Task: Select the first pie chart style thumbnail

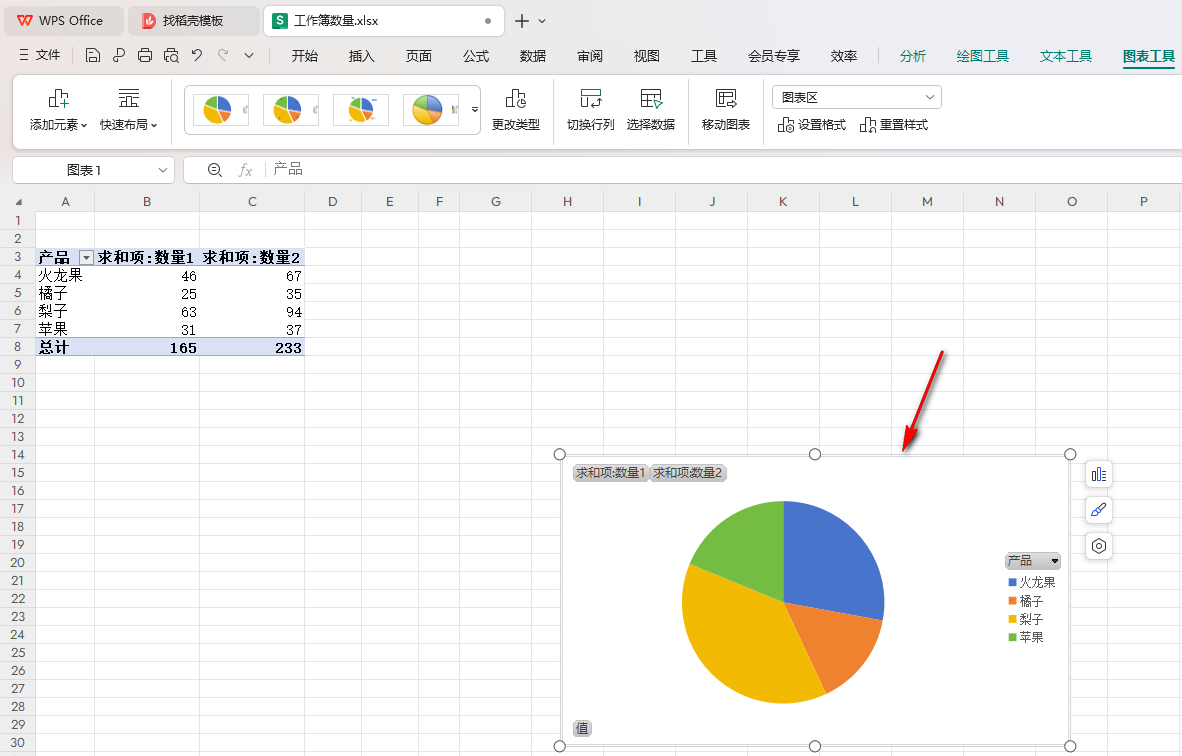Action: pyautogui.click(x=221, y=110)
